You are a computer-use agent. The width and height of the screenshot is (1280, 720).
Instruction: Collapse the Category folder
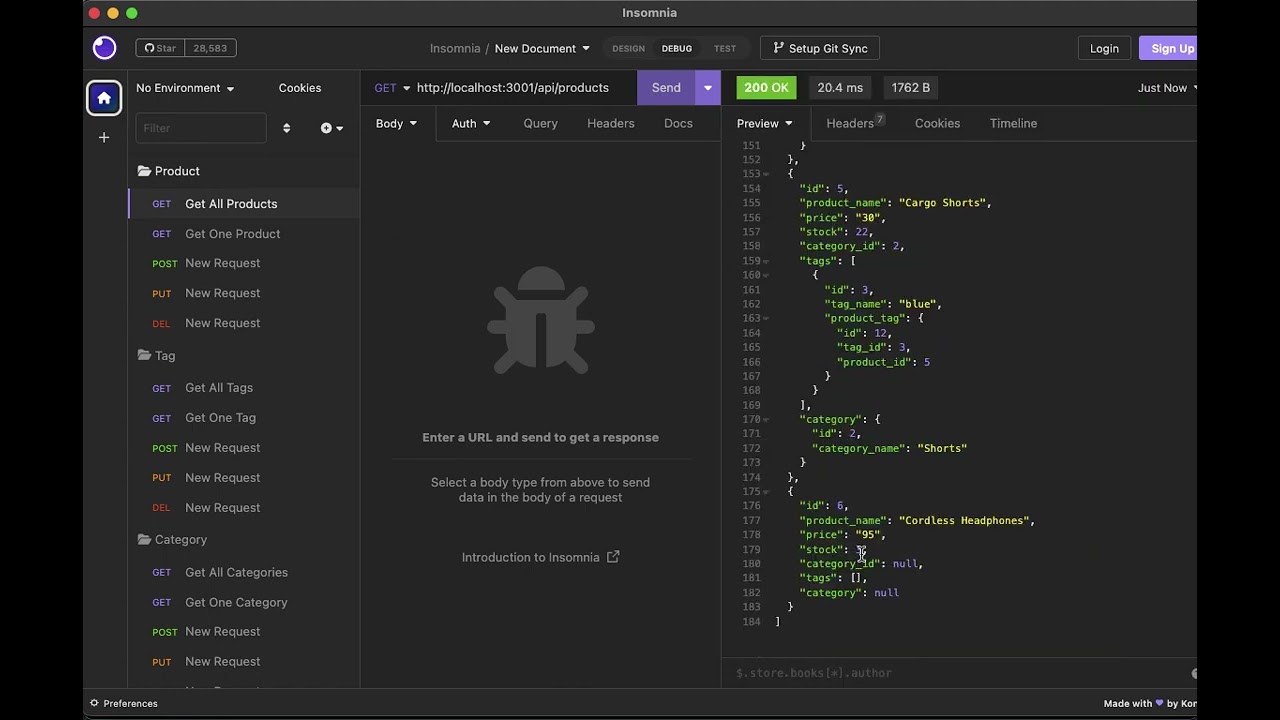click(x=172, y=540)
